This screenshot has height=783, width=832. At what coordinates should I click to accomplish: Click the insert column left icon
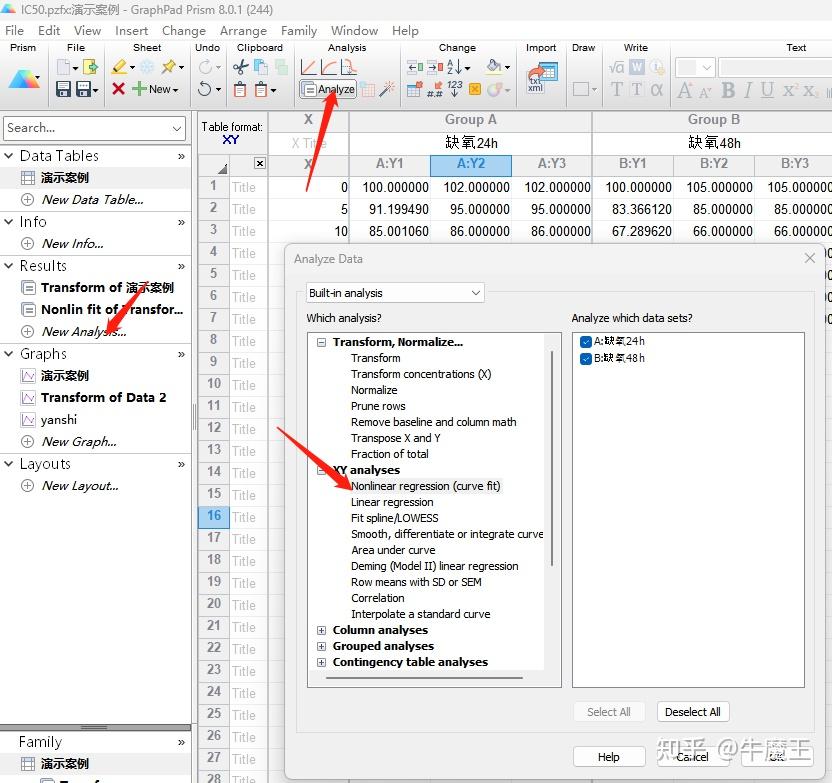[x=415, y=67]
